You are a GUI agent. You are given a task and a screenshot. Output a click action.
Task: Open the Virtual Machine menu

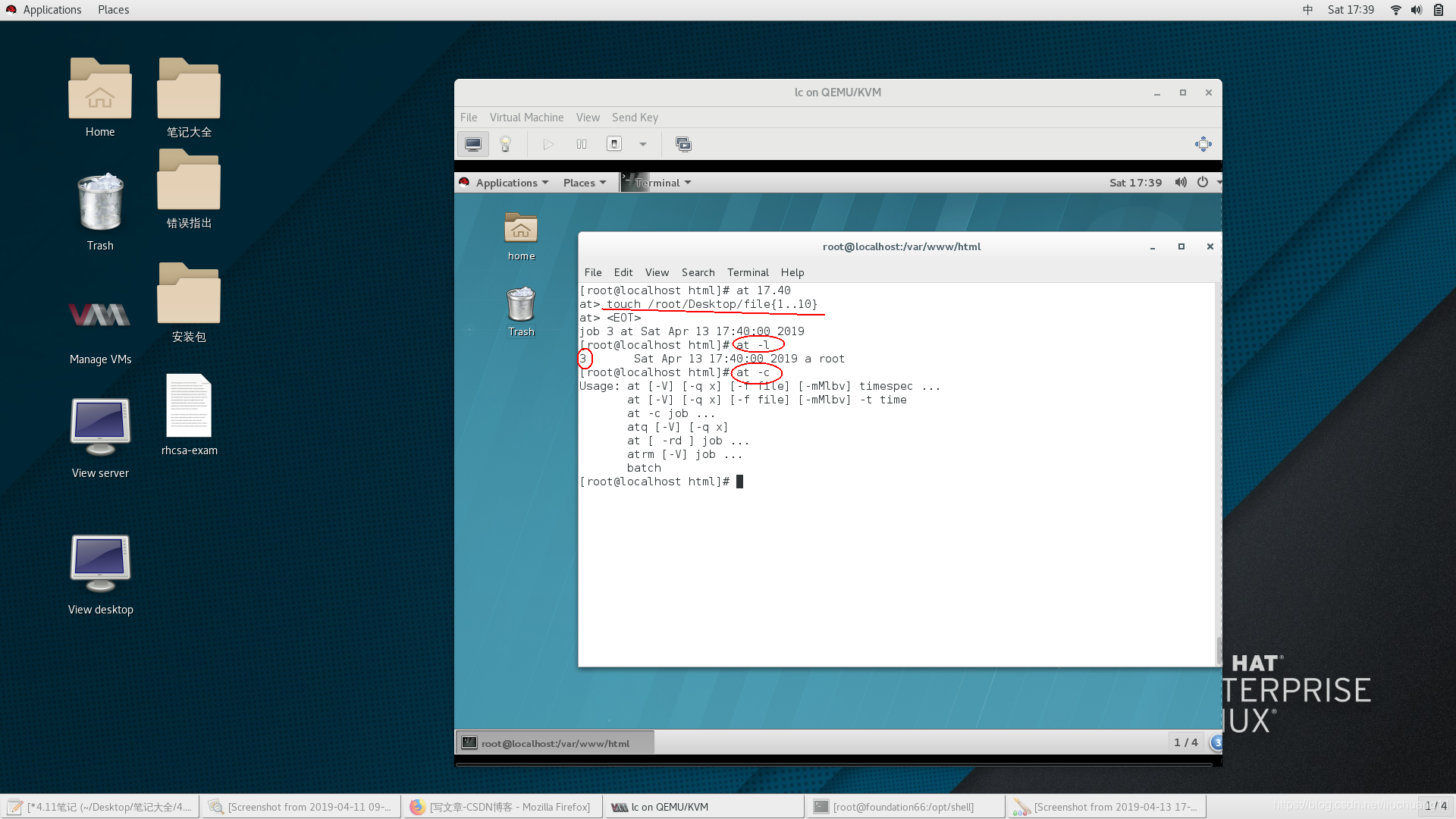(x=526, y=118)
